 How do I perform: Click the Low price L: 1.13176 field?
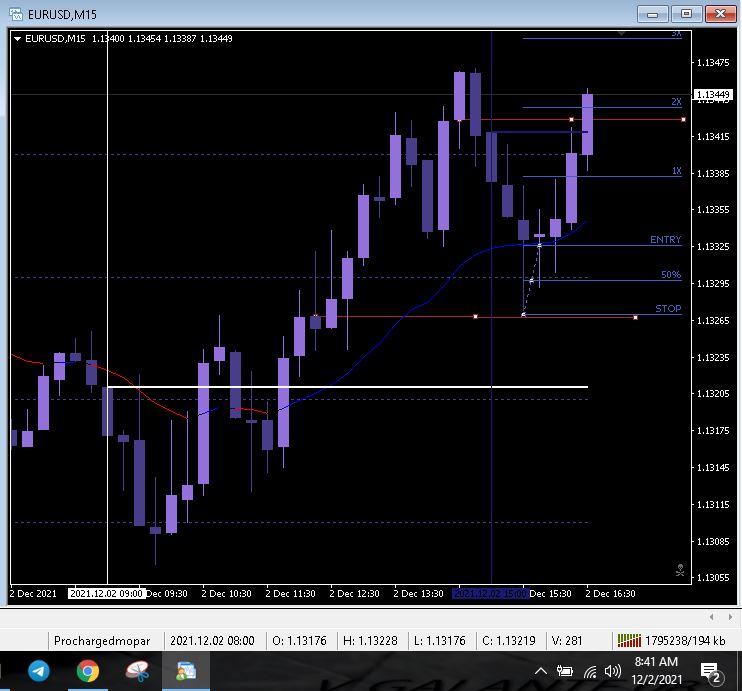pos(440,641)
